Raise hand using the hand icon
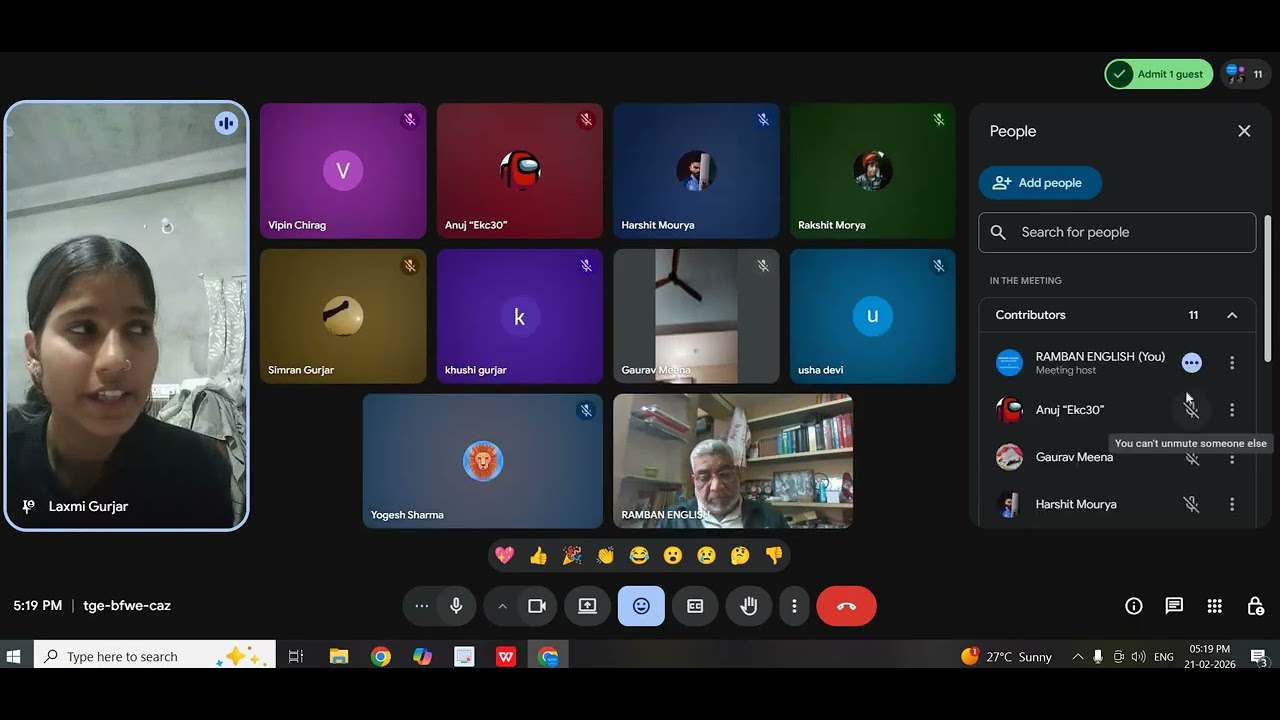Screen dimensions: 1280x720 (x=749, y=606)
